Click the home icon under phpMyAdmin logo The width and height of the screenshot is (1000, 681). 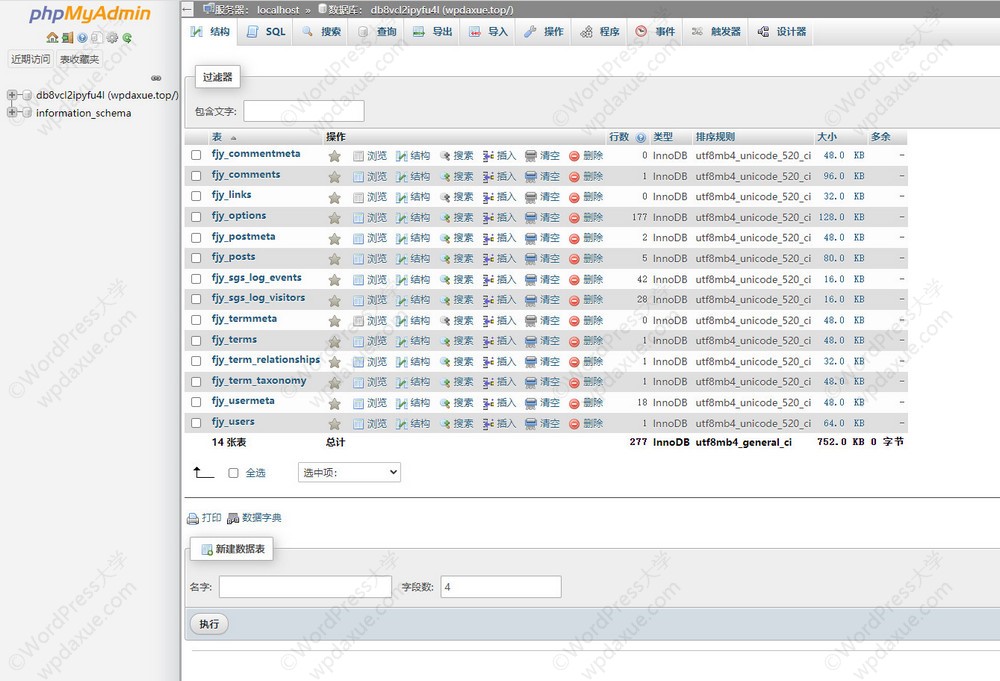52,38
